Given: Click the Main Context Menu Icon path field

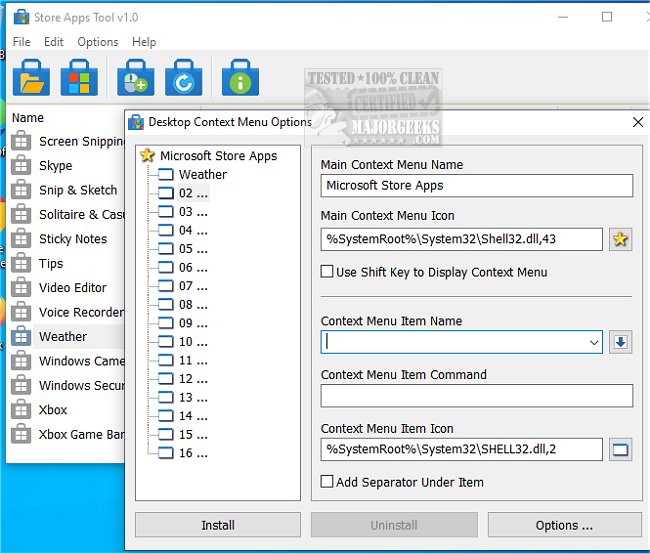Looking at the screenshot, I should [x=461, y=239].
